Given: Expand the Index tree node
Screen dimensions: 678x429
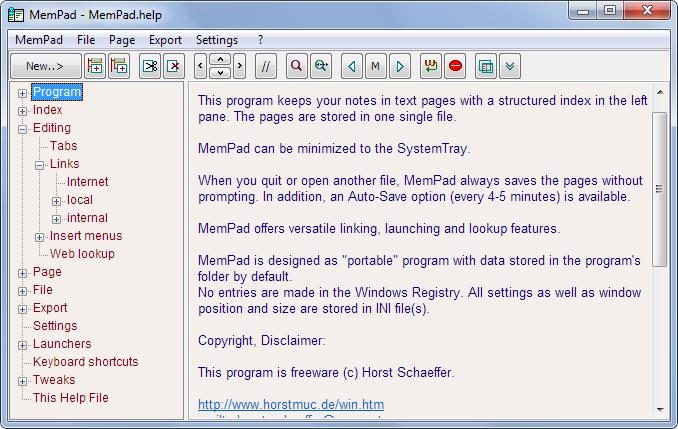Looking at the screenshot, I should pos(22,112).
